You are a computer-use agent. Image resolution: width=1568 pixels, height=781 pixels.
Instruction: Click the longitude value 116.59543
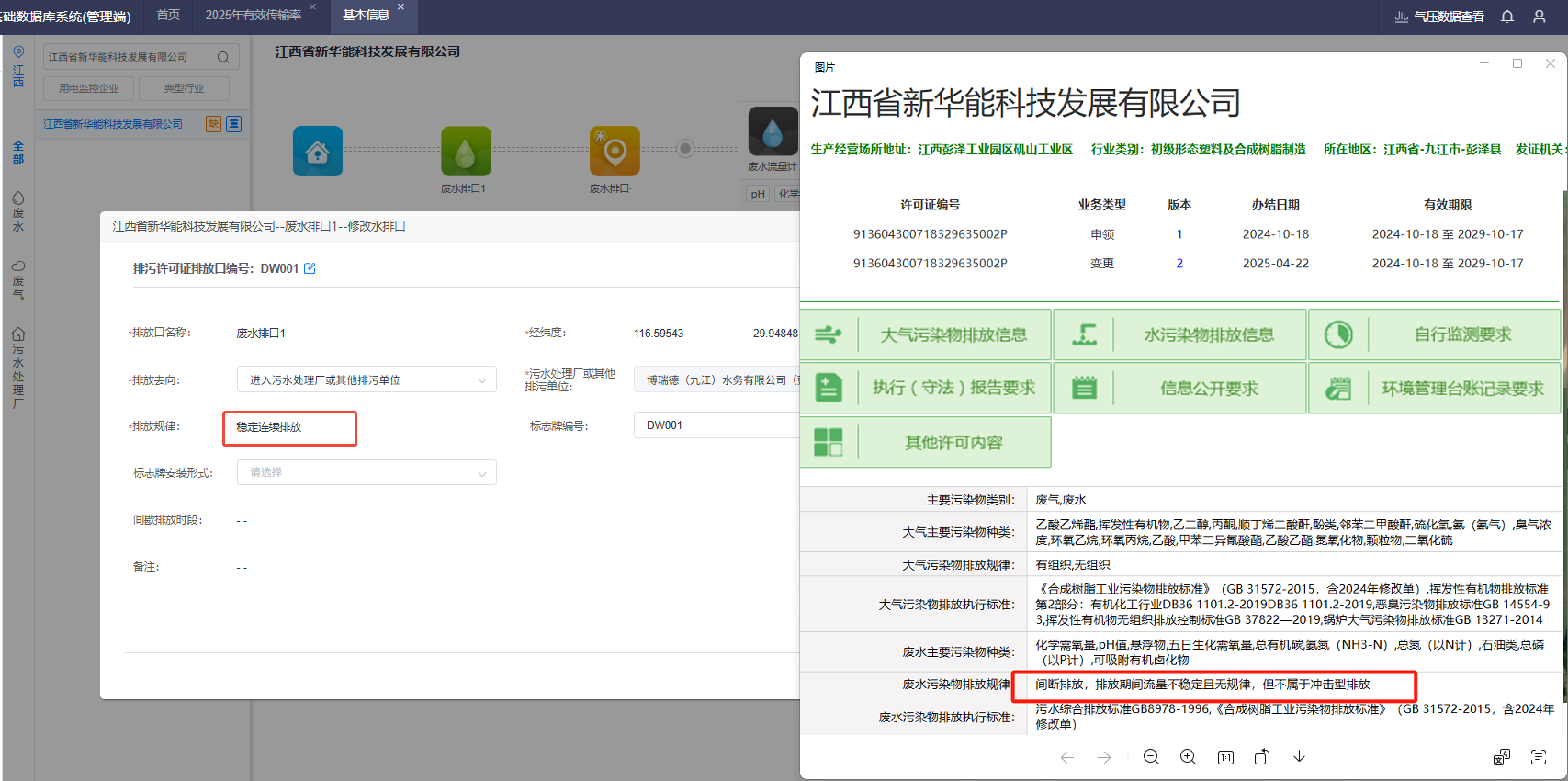(x=659, y=334)
